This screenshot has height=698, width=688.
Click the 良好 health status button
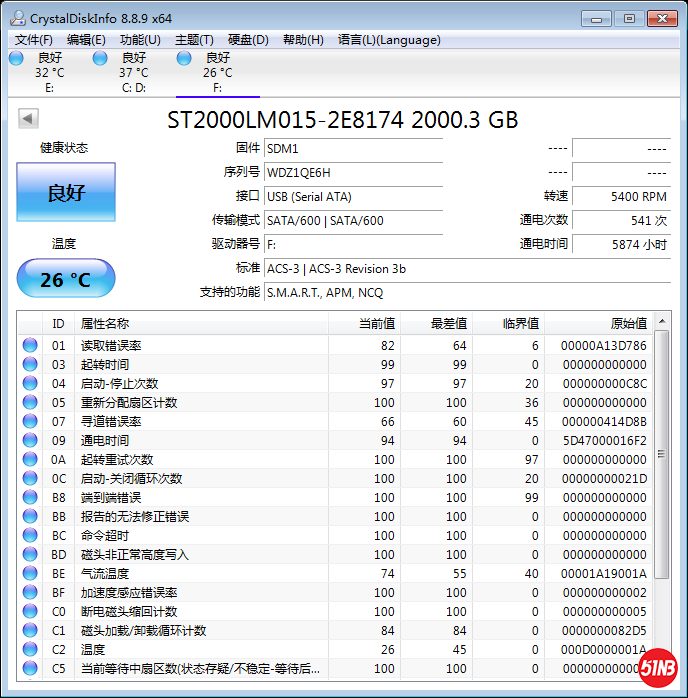pyautogui.click(x=66, y=193)
